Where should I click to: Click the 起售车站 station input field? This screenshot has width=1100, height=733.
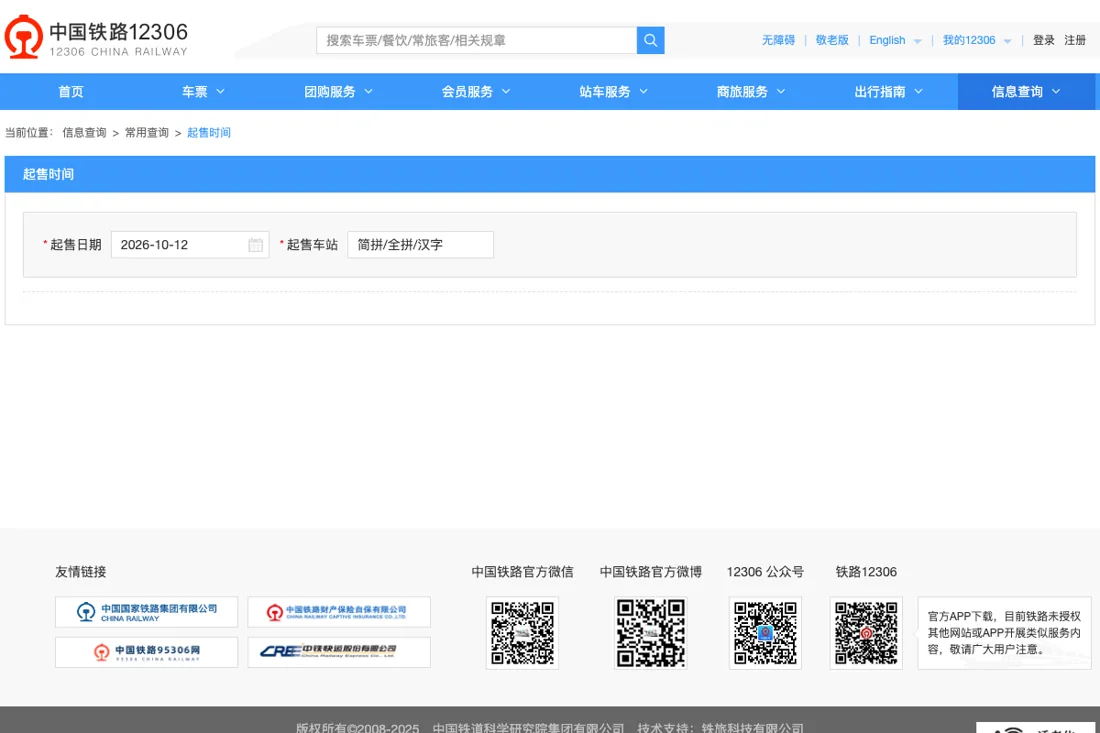click(420, 245)
